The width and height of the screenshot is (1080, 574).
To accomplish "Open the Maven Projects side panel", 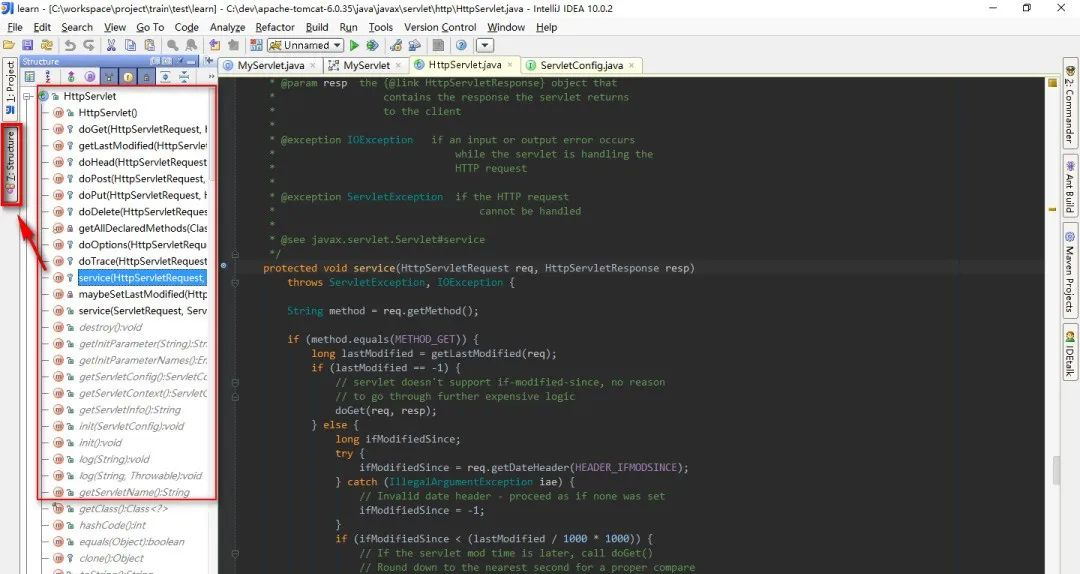I will click(1070, 271).
